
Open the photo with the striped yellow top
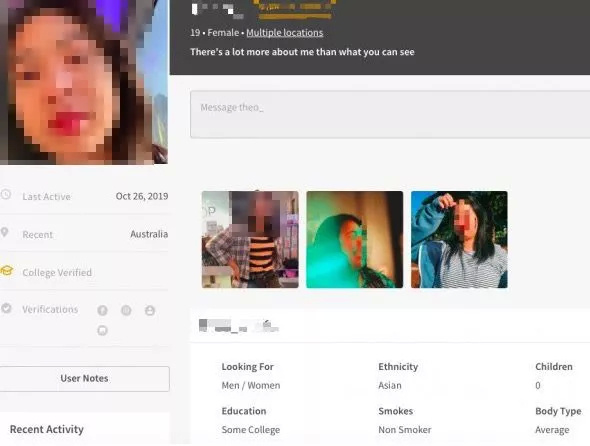(x=250, y=239)
